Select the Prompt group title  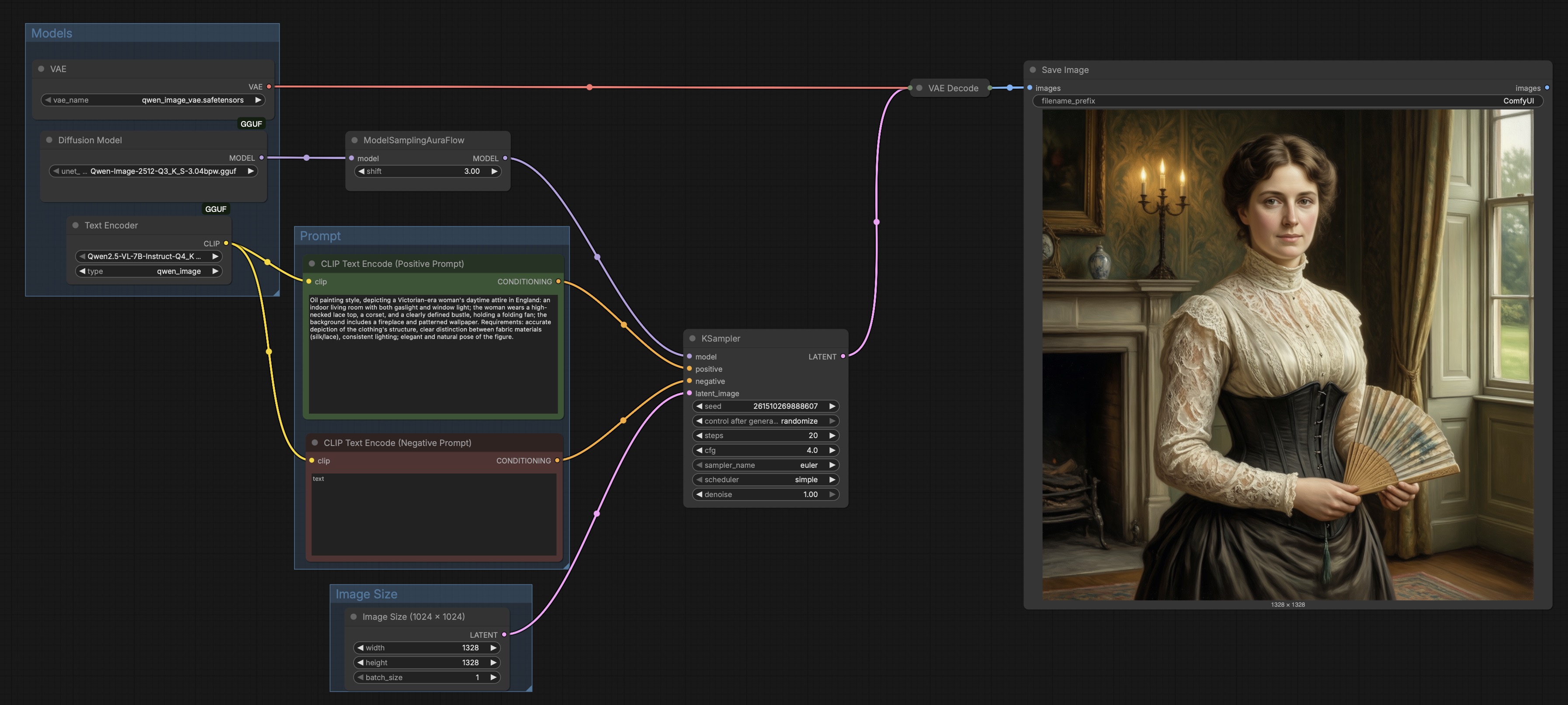click(320, 236)
